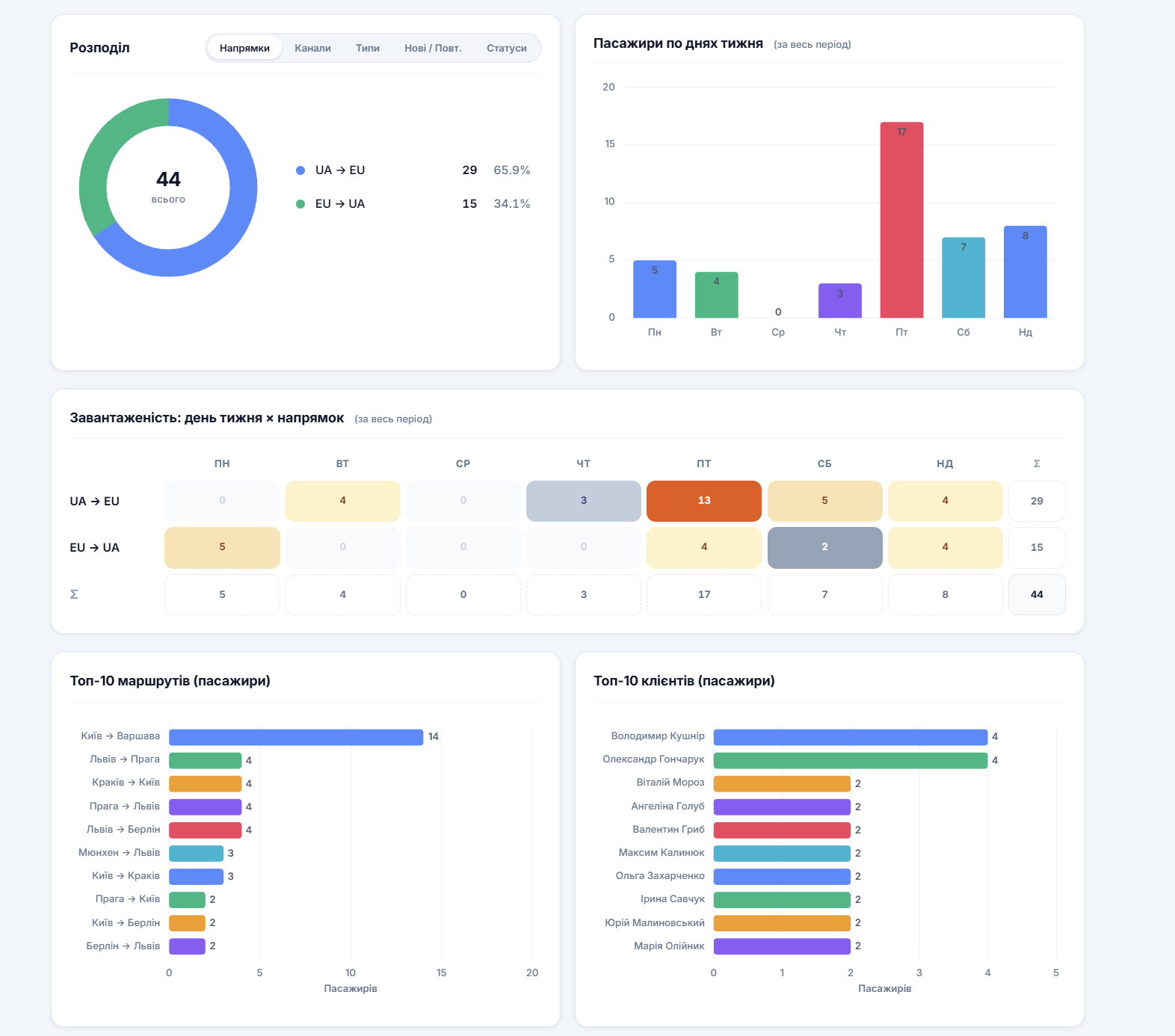Viewport: 1175px width, 1036px height.
Task: Click the EU → UA ПН cell with 5
Action: 222,548
